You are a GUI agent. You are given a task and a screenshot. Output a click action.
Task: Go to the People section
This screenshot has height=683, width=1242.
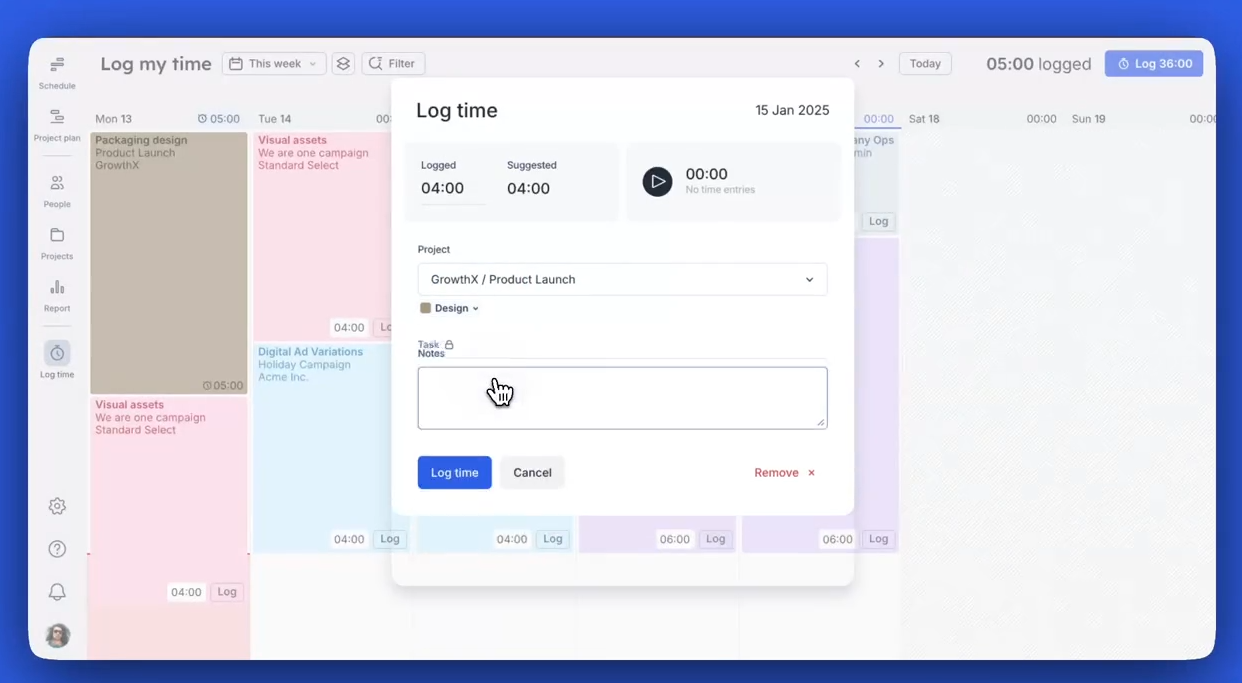tap(57, 191)
